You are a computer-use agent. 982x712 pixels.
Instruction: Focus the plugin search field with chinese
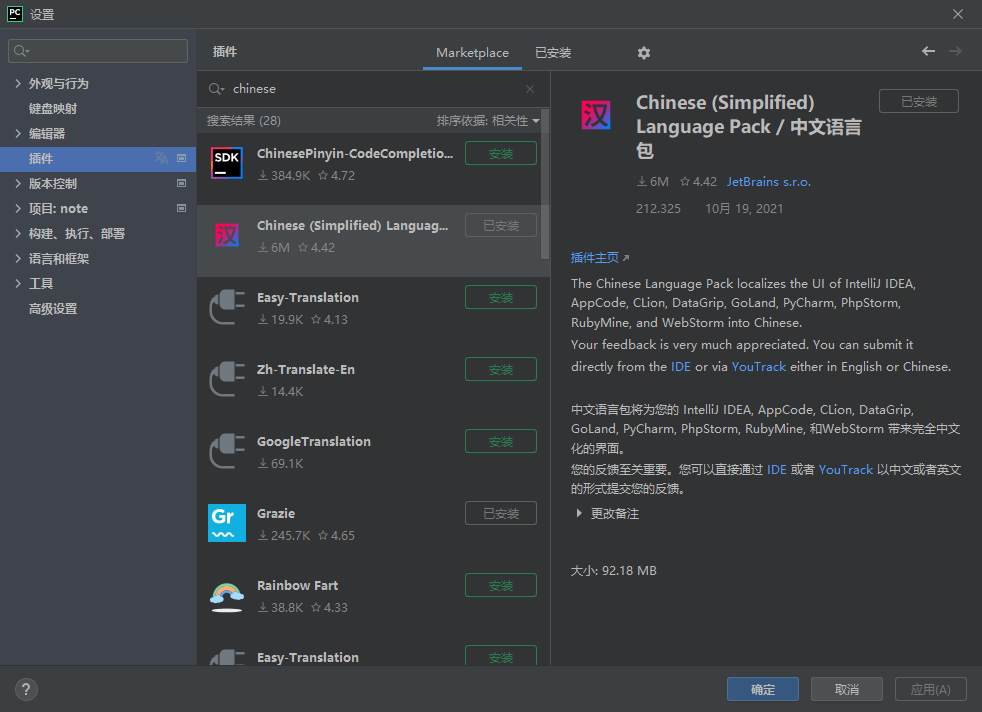point(373,89)
